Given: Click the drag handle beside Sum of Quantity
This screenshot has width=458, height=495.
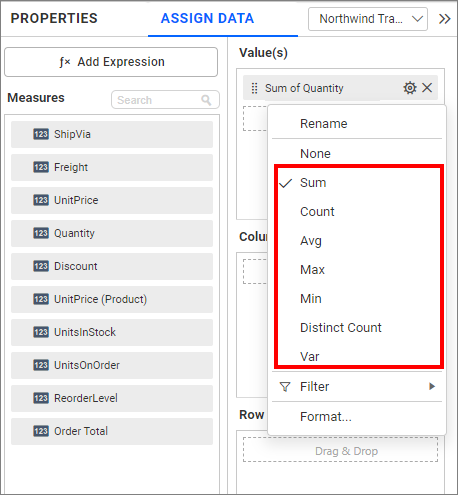Looking at the screenshot, I should click(x=254, y=88).
